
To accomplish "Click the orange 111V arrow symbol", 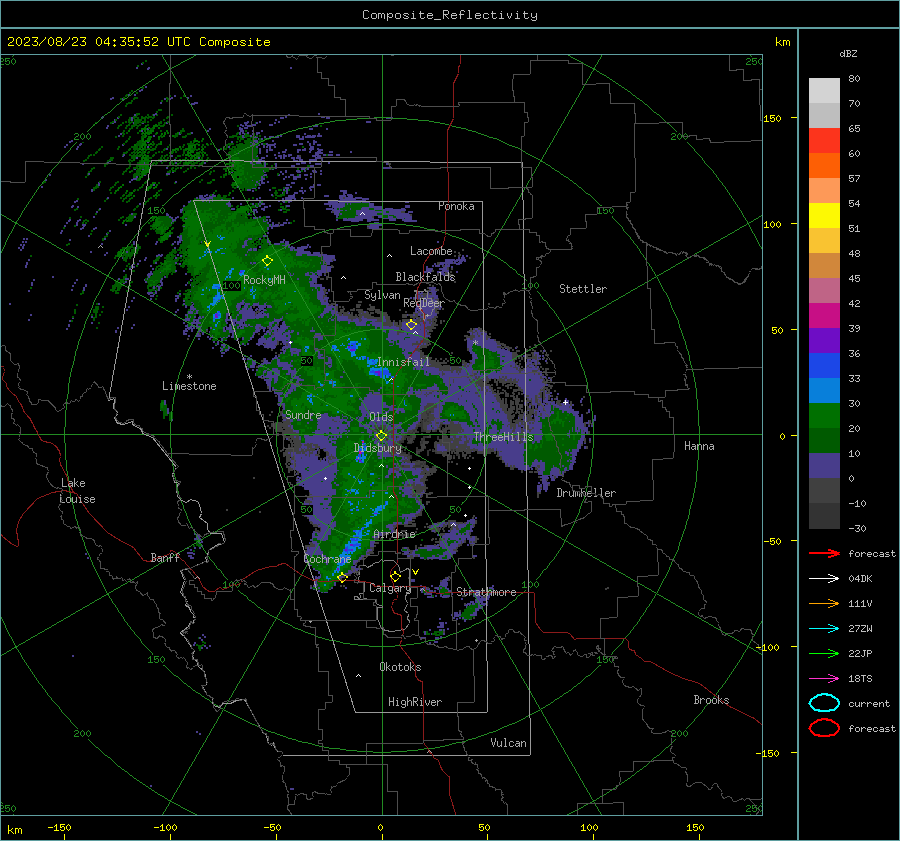I will click(824, 603).
